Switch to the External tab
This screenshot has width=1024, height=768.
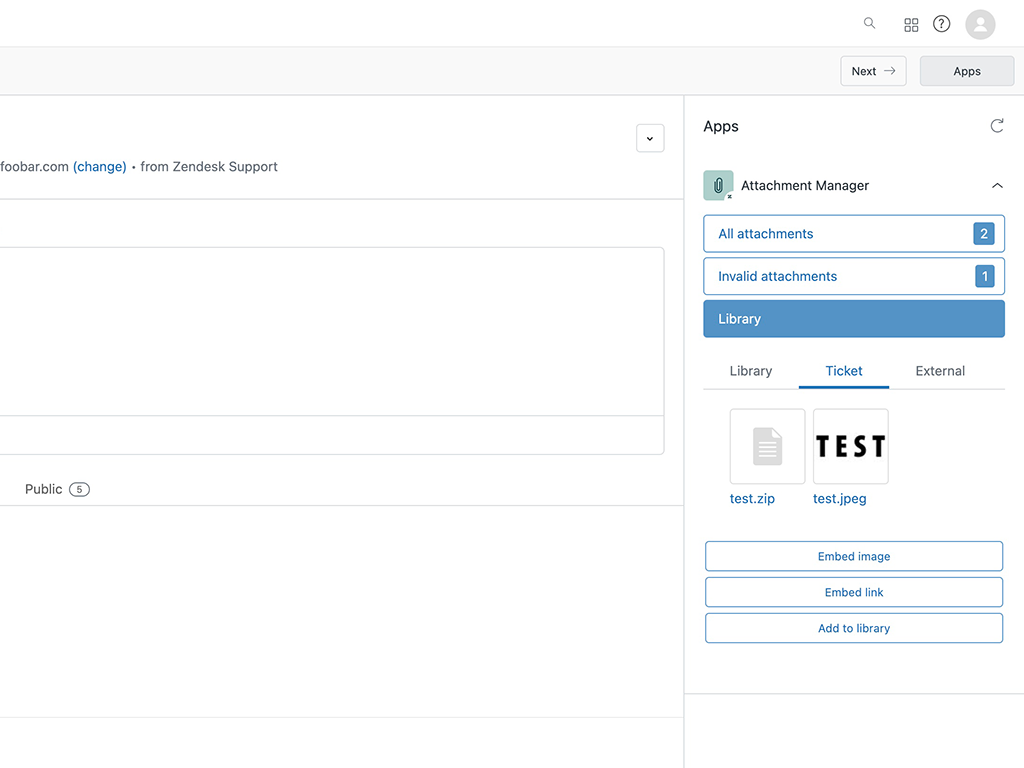939,371
